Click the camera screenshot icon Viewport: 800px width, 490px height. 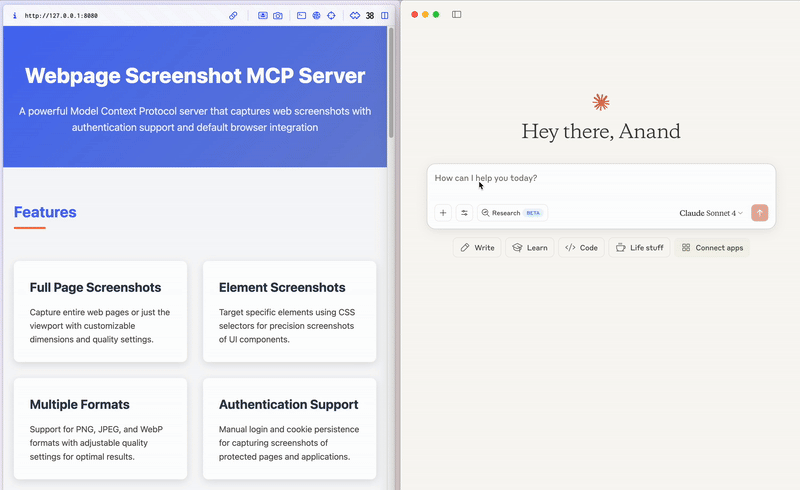tap(277, 16)
